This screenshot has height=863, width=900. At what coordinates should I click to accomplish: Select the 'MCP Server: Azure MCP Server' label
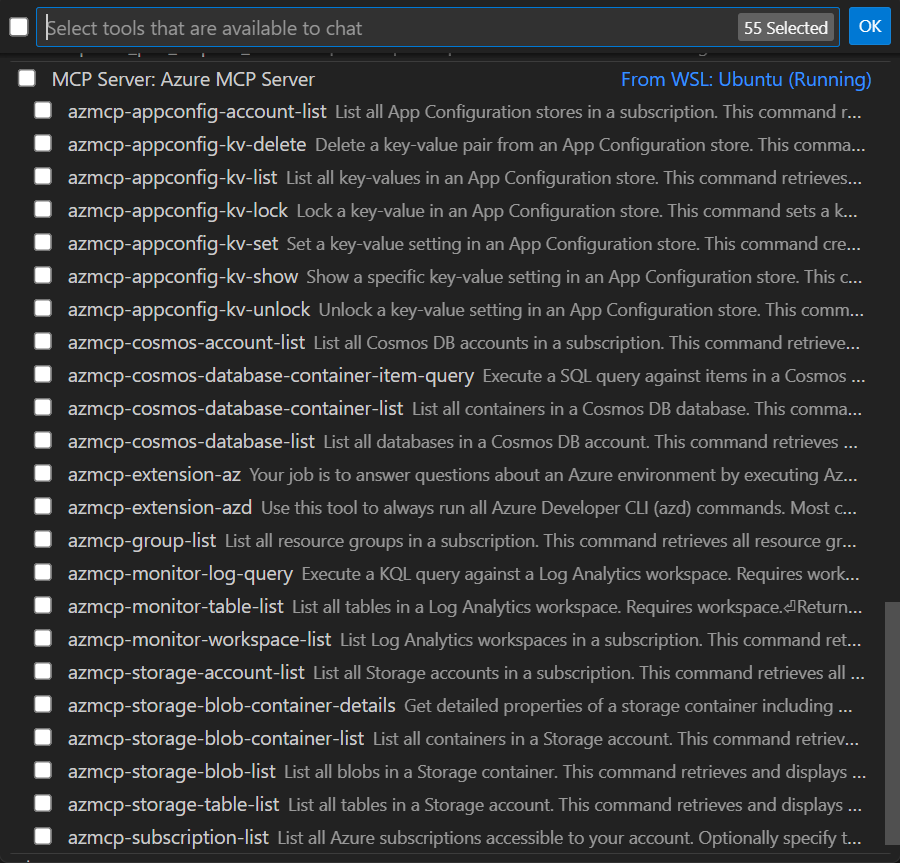[x=183, y=79]
